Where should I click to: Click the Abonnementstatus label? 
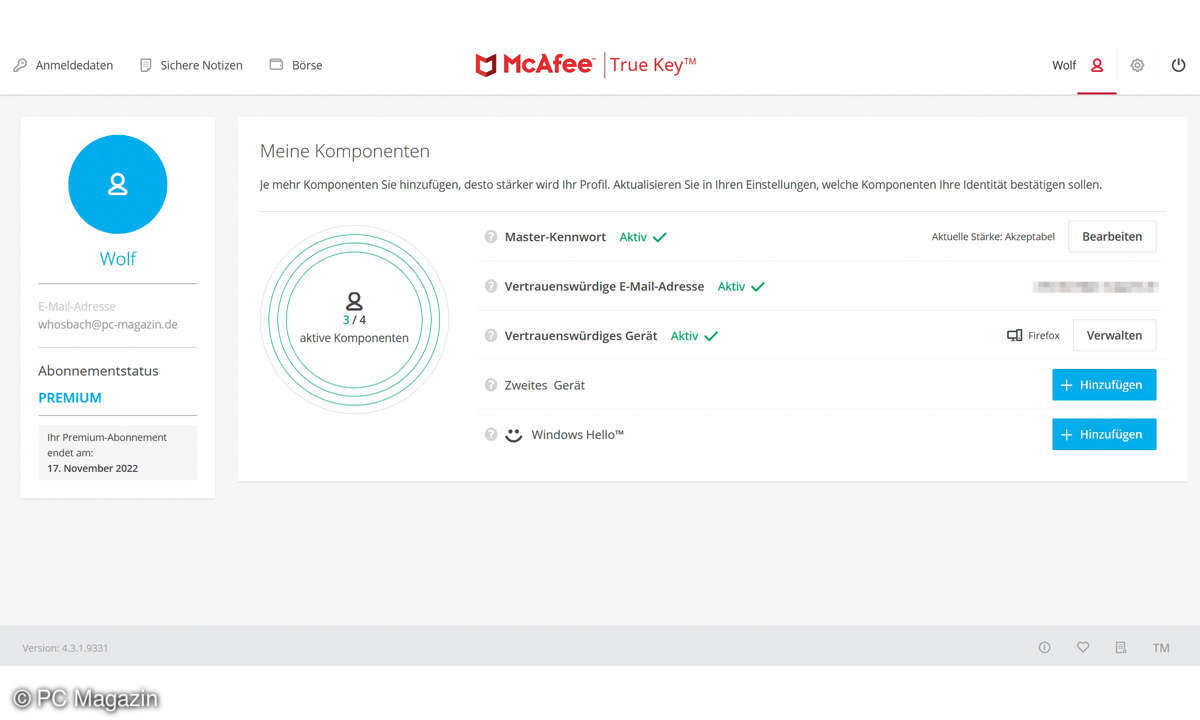click(98, 371)
